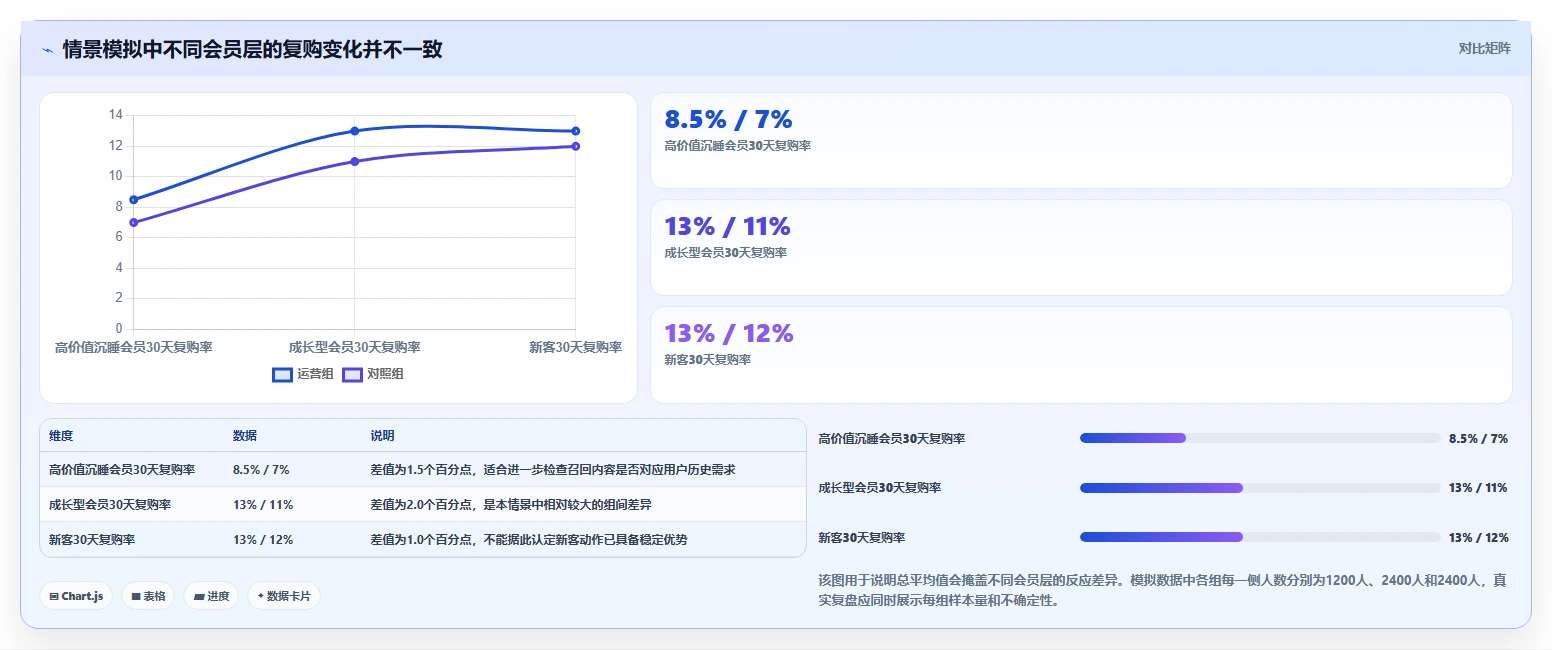
Task: Click the 运营组 legend color box
Action: click(282, 374)
